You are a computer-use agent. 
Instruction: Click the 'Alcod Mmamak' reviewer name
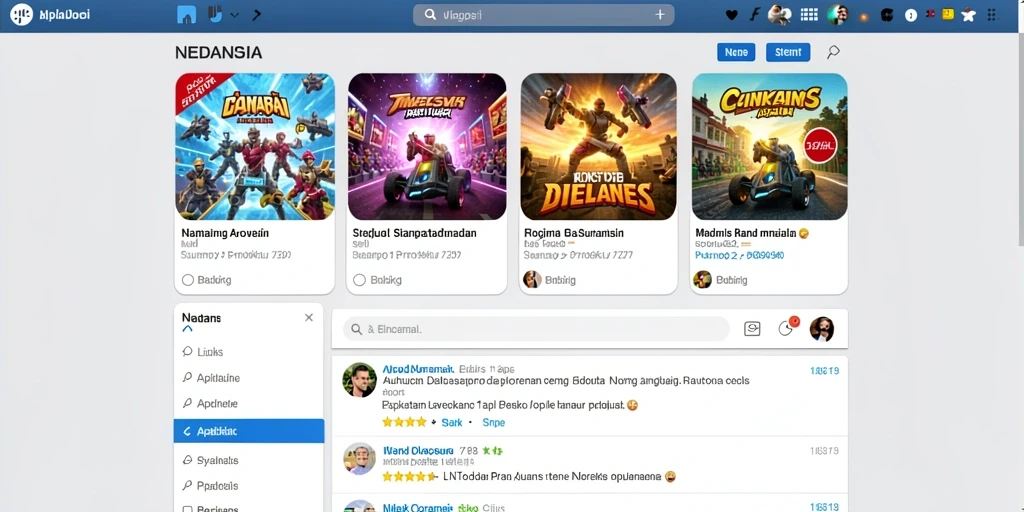click(417, 368)
